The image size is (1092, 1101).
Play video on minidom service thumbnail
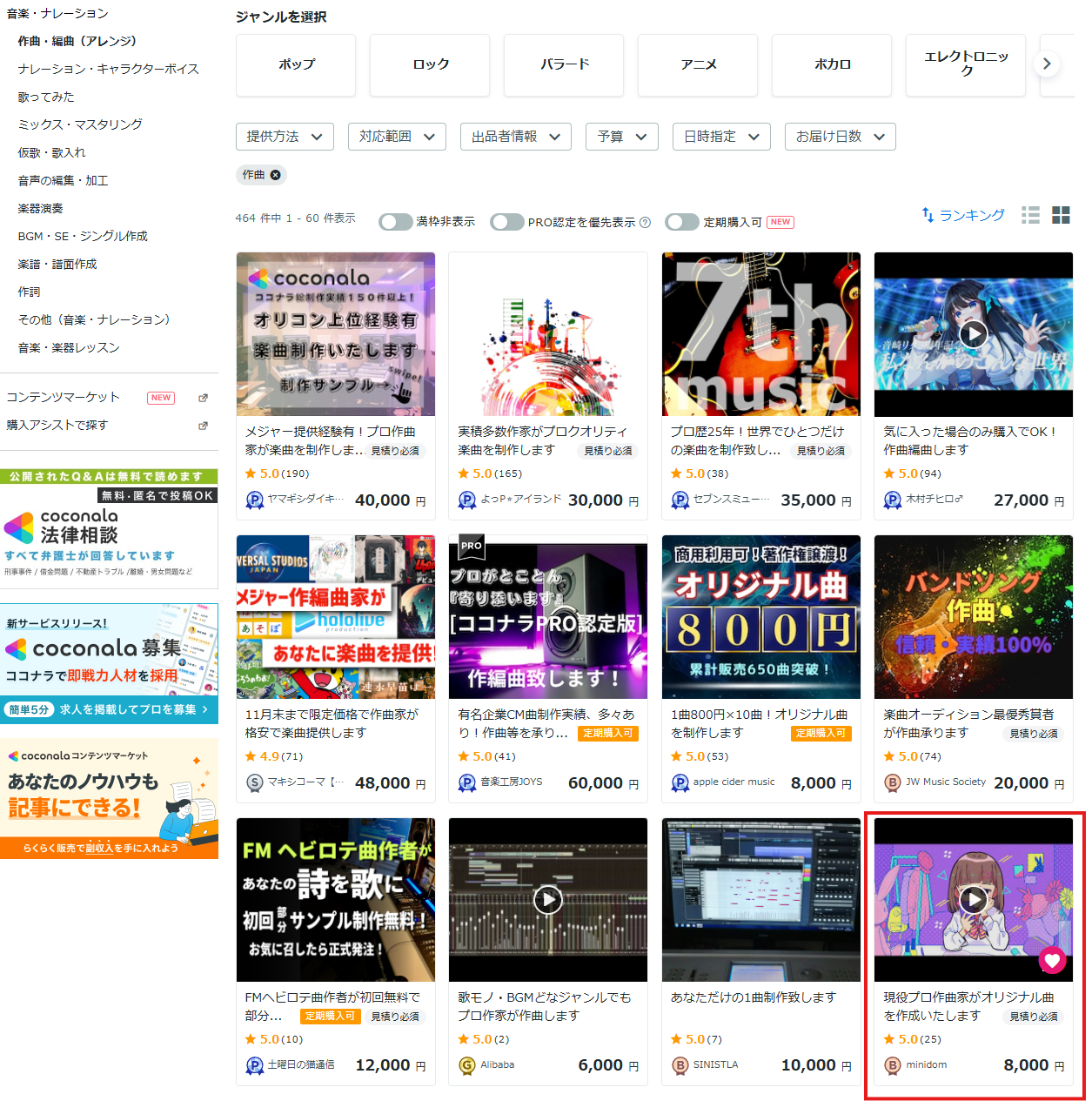click(x=973, y=899)
